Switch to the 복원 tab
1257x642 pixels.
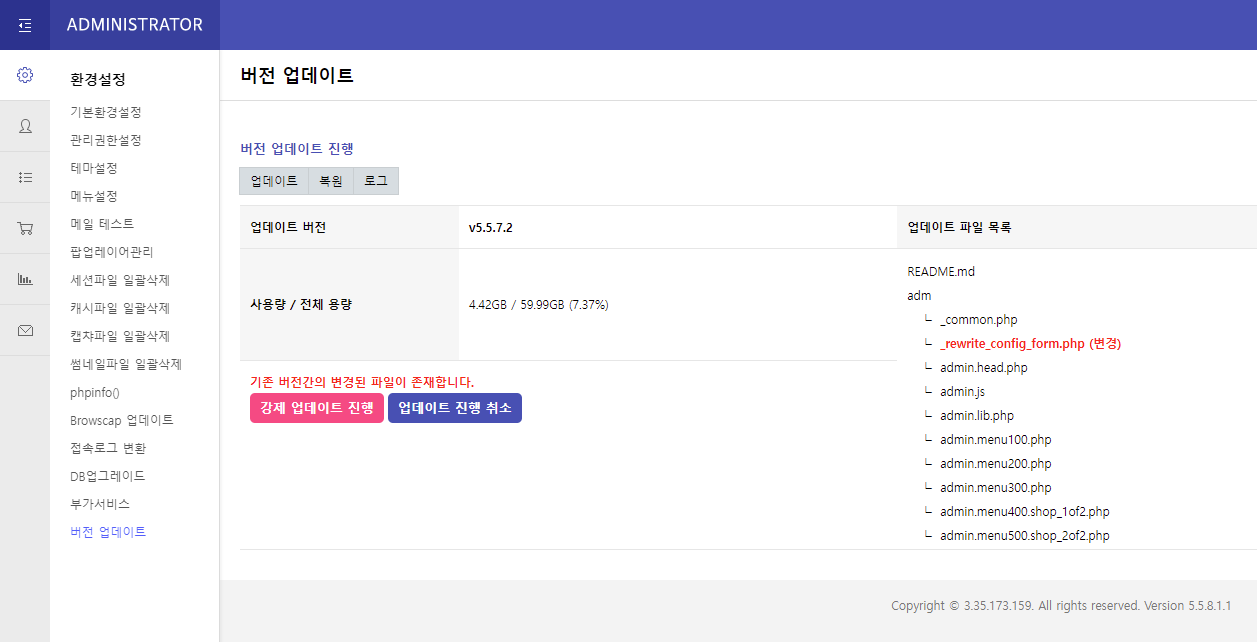coord(331,181)
